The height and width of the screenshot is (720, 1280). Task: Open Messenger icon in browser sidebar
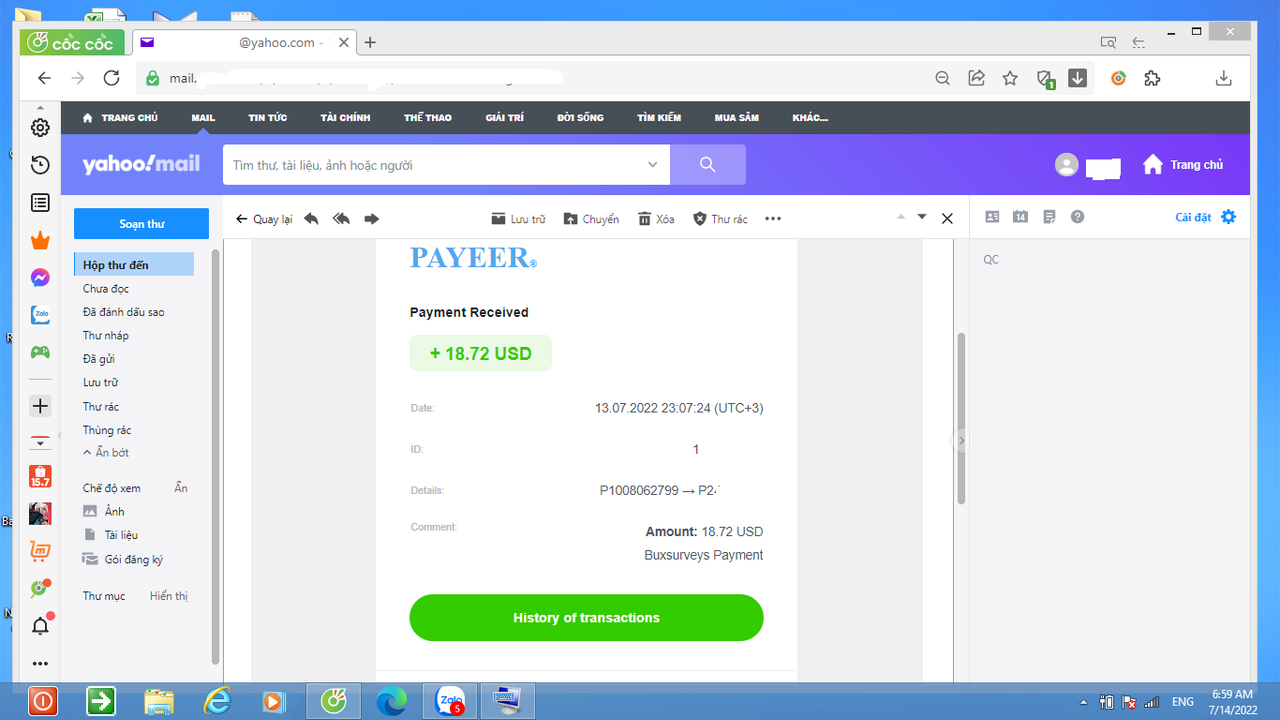tap(40, 278)
